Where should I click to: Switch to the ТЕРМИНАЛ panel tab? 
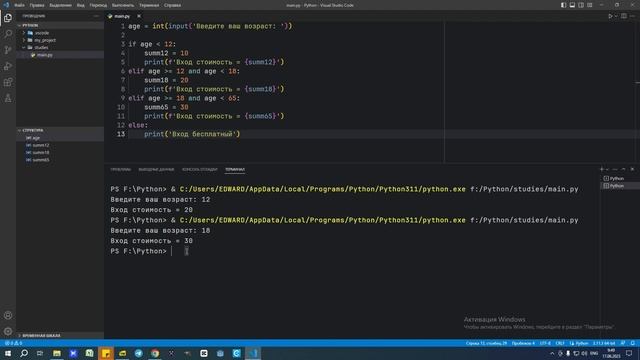[x=235, y=169]
